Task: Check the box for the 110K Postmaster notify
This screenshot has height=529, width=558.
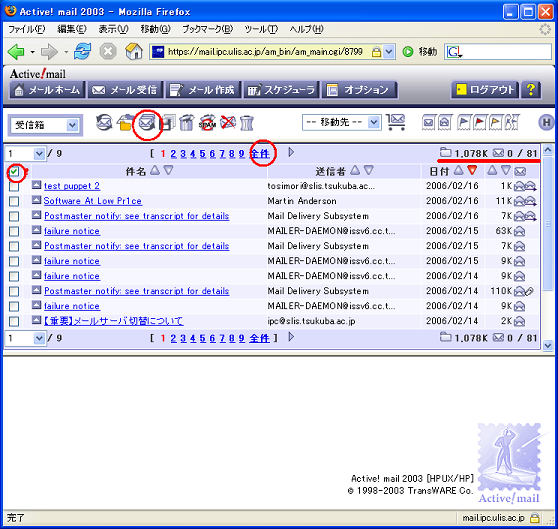Action: coord(14,292)
